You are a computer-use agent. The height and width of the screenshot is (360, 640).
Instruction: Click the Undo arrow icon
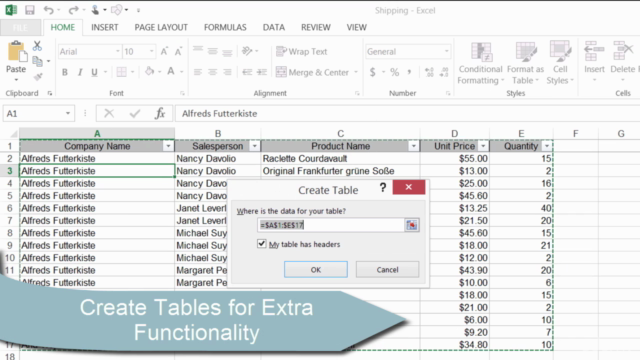coord(49,10)
